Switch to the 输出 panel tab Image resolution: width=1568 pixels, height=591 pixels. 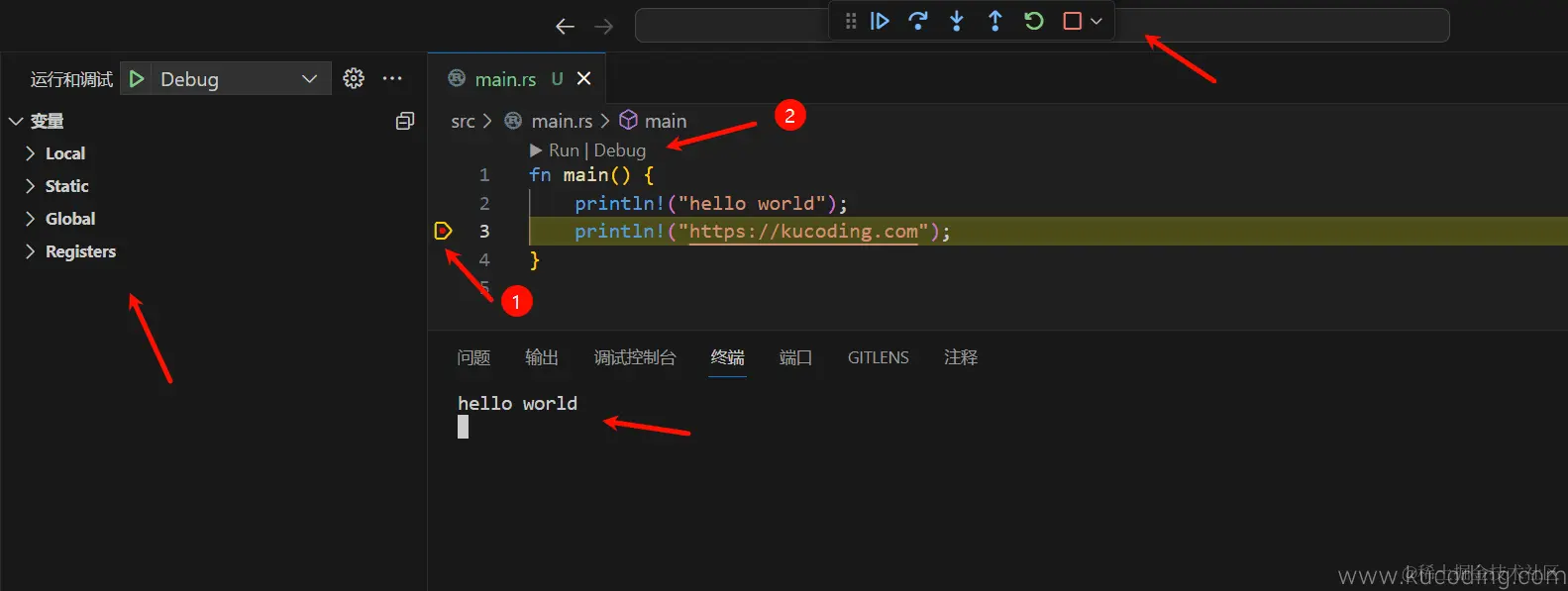(x=542, y=357)
